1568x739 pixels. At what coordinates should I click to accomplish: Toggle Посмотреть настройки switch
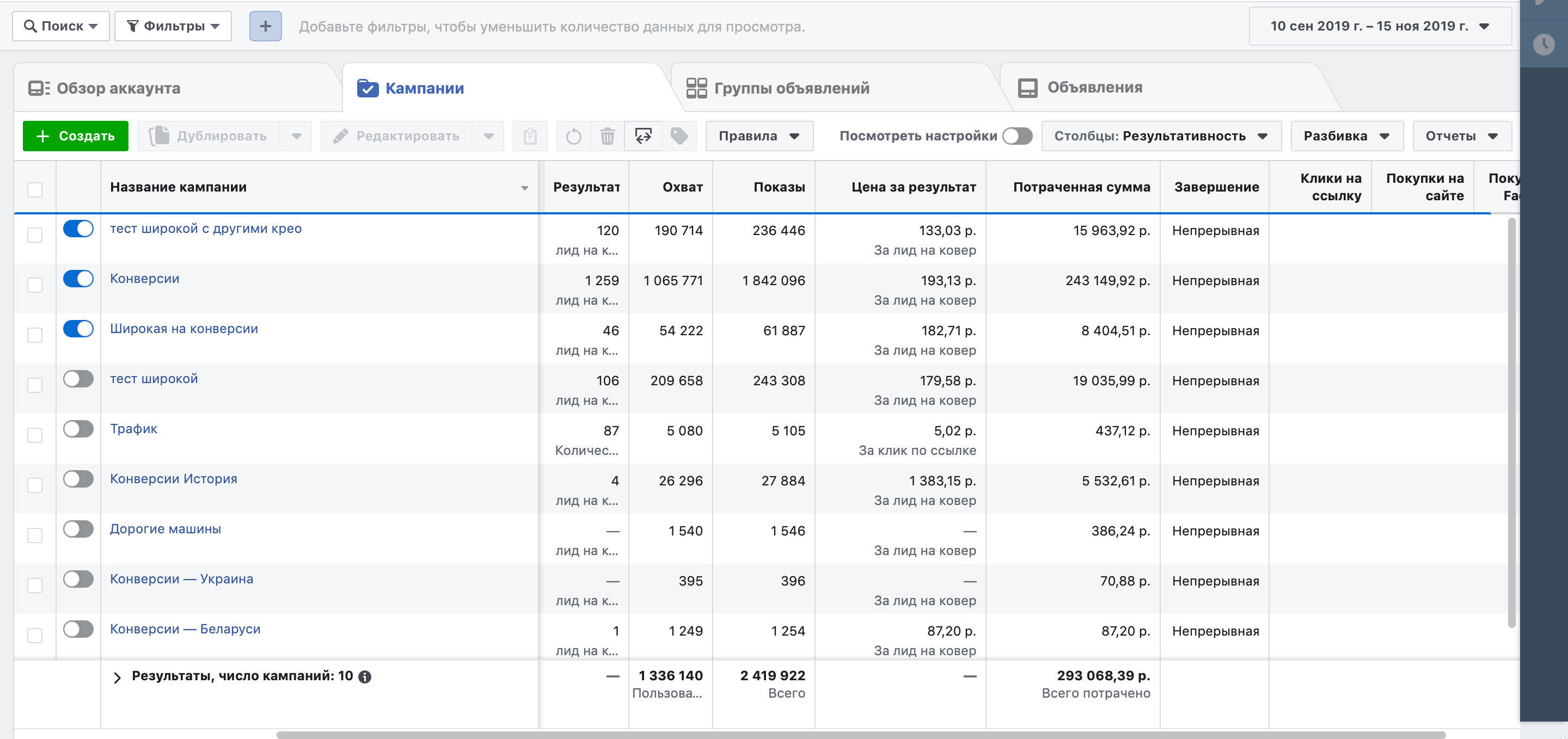coord(1017,136)
